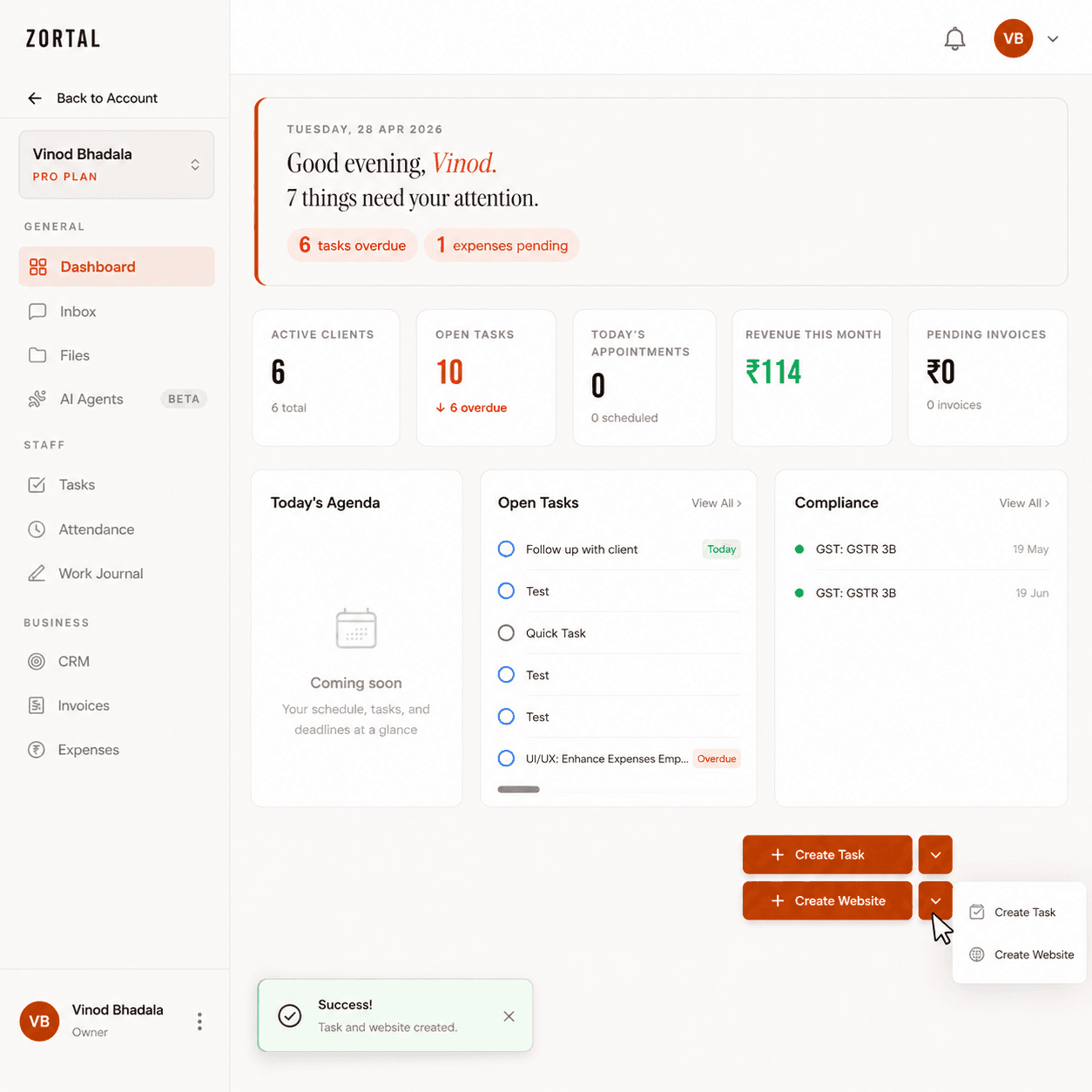This screenshot has height=1092, width=1092.
Task: Open Expenses in the sidebar
Action: [117, 750]
